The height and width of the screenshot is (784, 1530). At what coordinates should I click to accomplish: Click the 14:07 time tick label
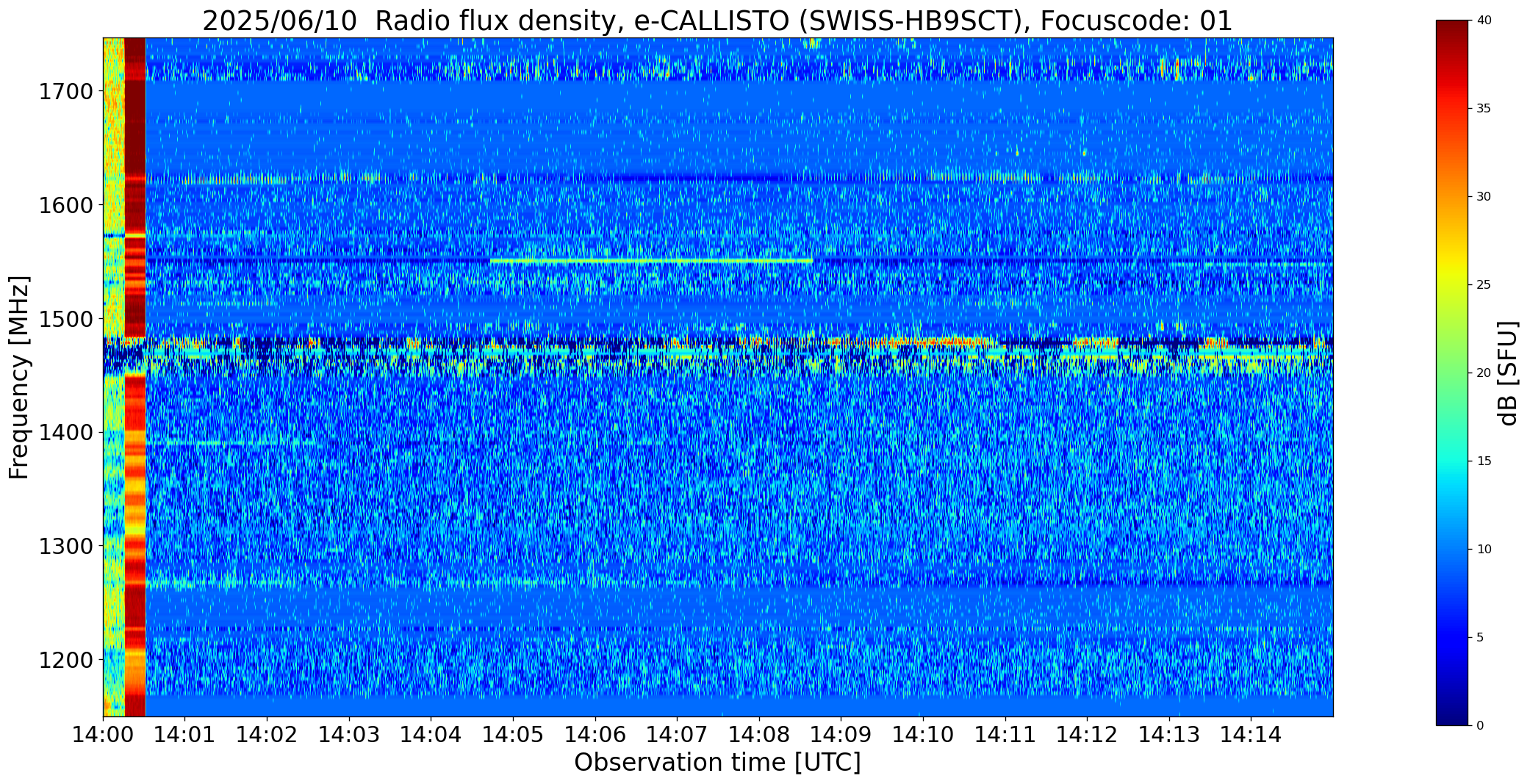click(677, 735)
